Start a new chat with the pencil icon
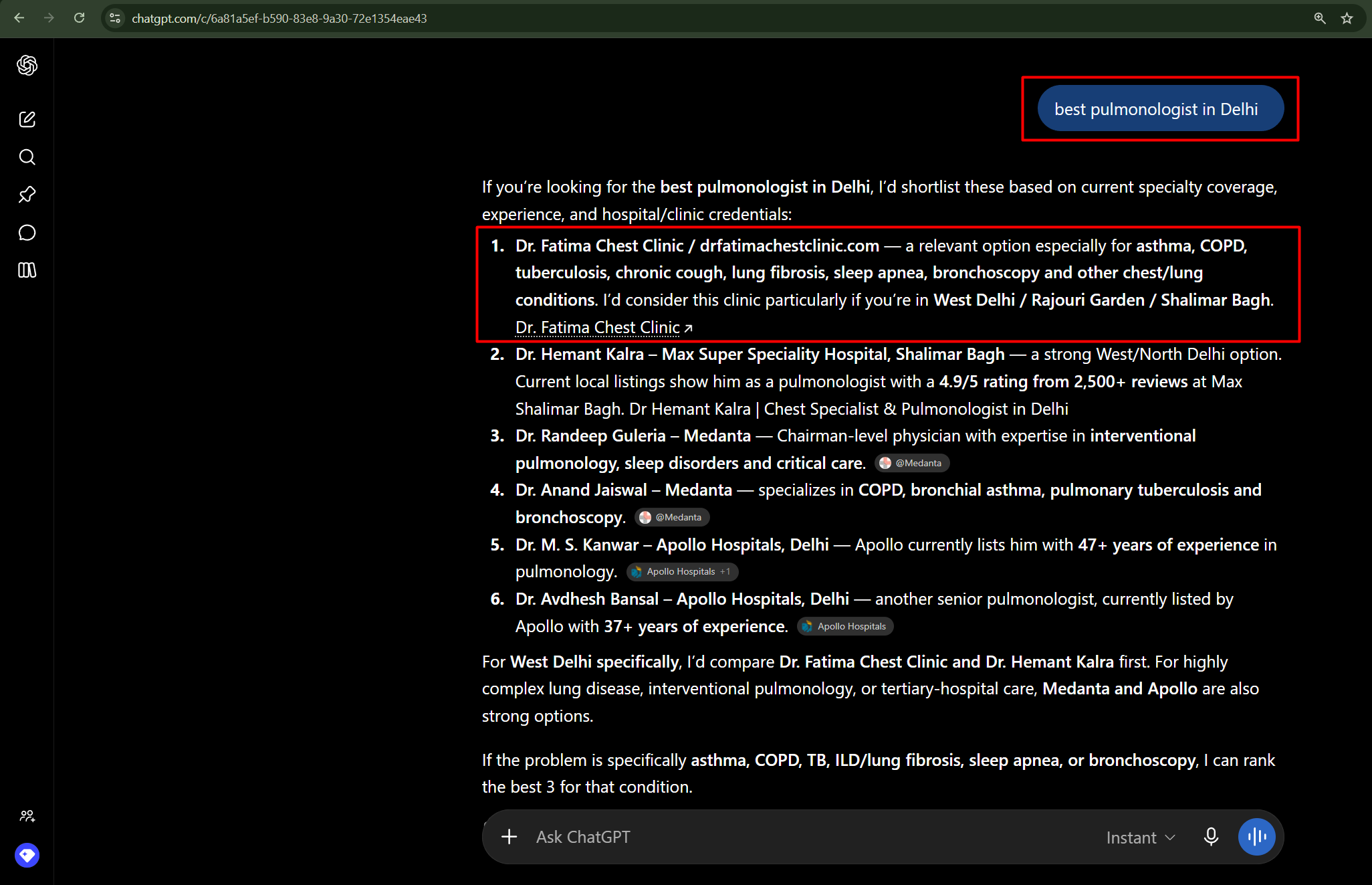The width and height of the screenshot is (1372, 885). [27, 119]
